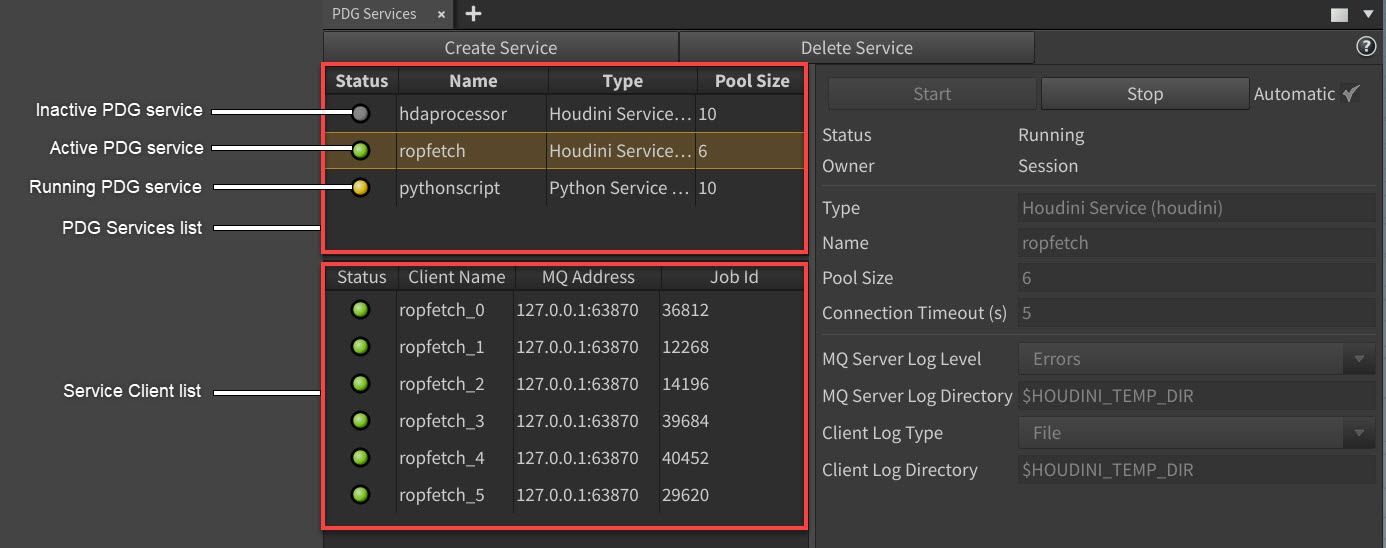Image resolution: width=1386 pixels, height=548 pixels.
Task: Click Job Id 36812
Action: (x=685, y=310)
